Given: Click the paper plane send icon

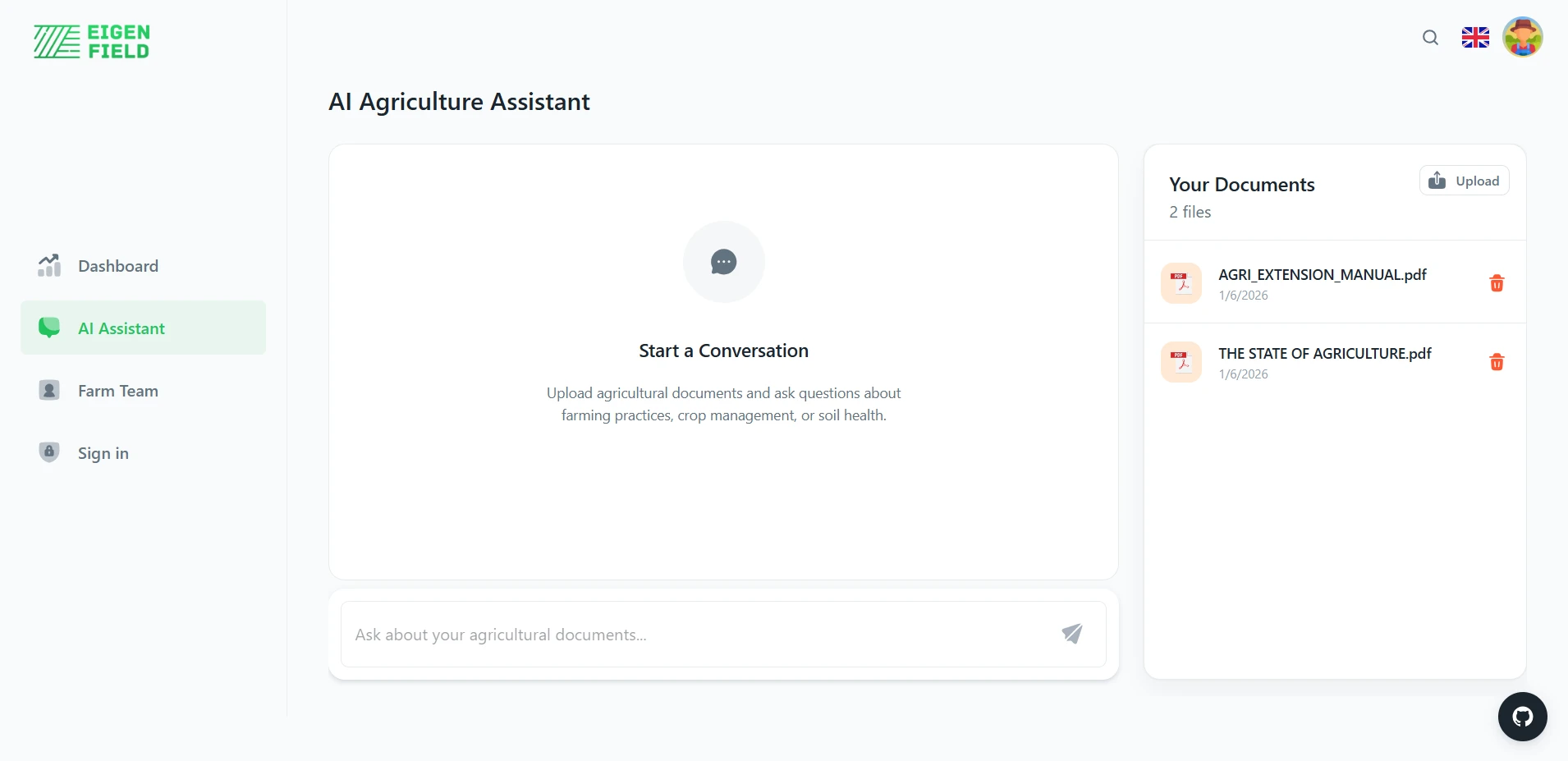Looking at the screenshot, I should tap(1072, 634).
